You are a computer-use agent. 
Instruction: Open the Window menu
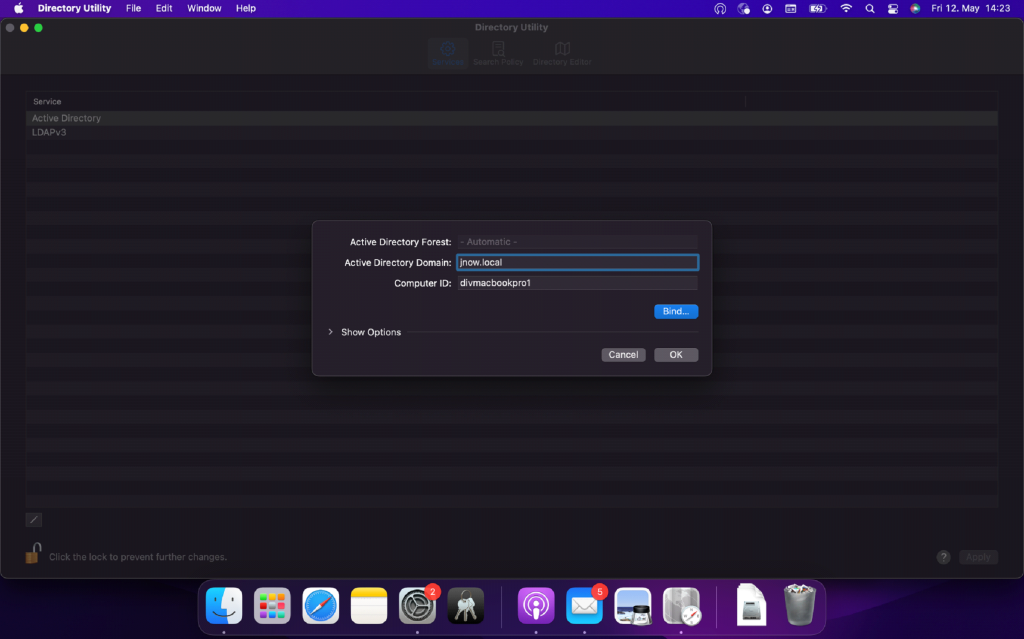point(204,8)
